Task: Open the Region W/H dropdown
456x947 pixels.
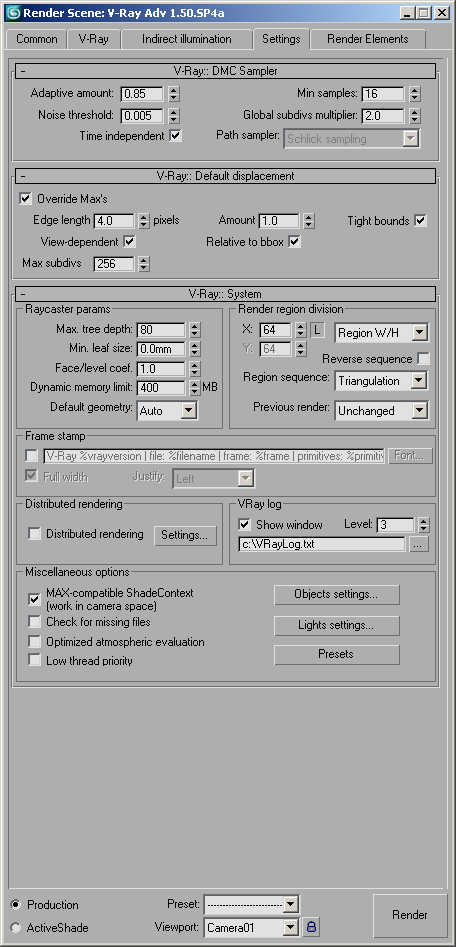Action: tap(382, 332)
